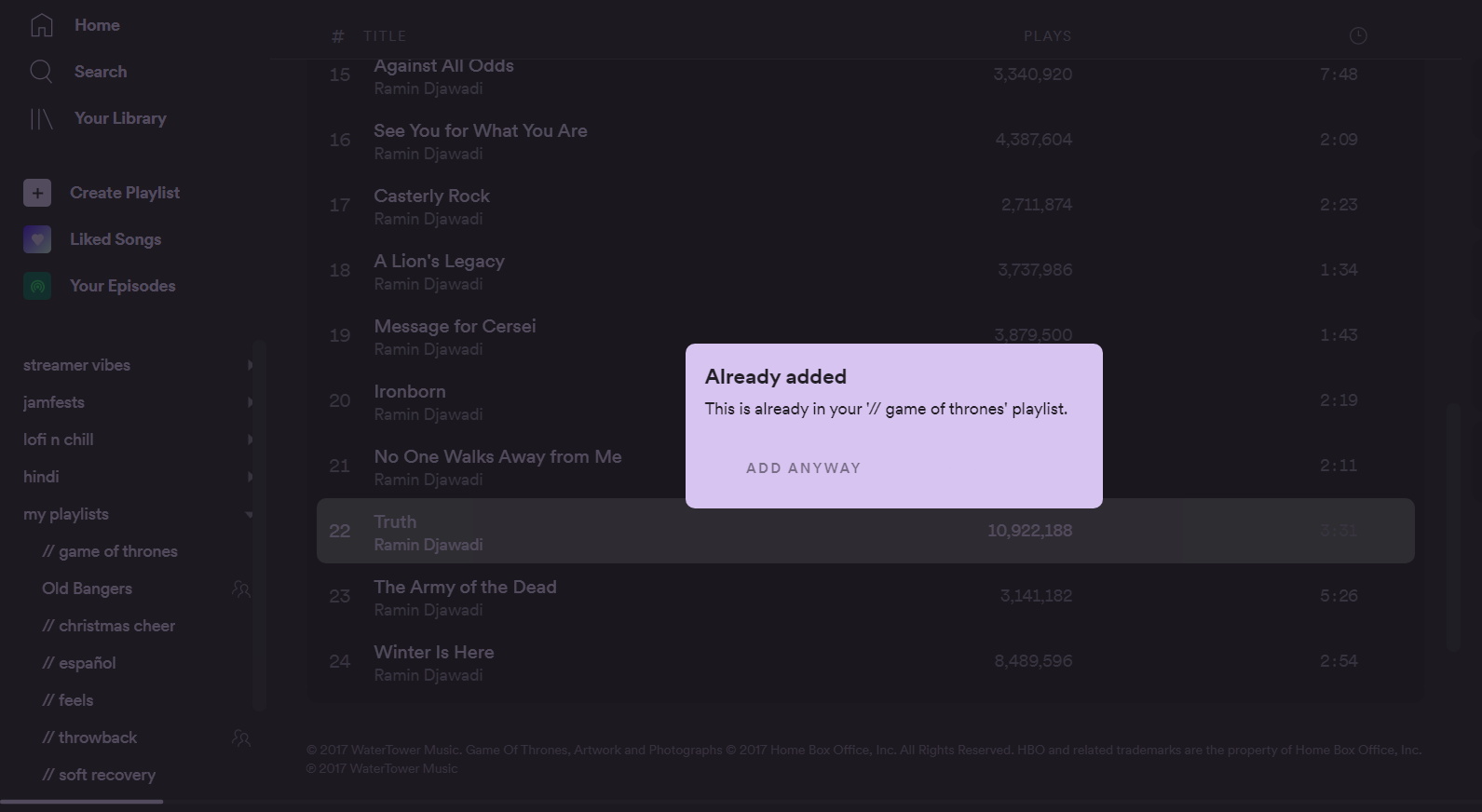Navigate to Home using the house icon
This screenshot has height=812, width=1482.
tap(41, 24)
